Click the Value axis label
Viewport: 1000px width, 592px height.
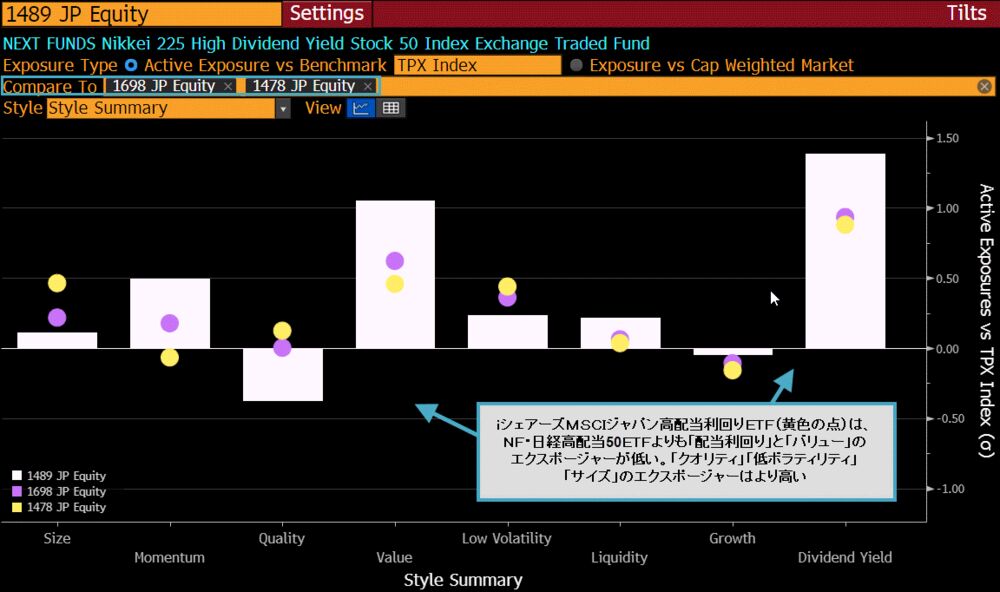(x=395, y=558)
